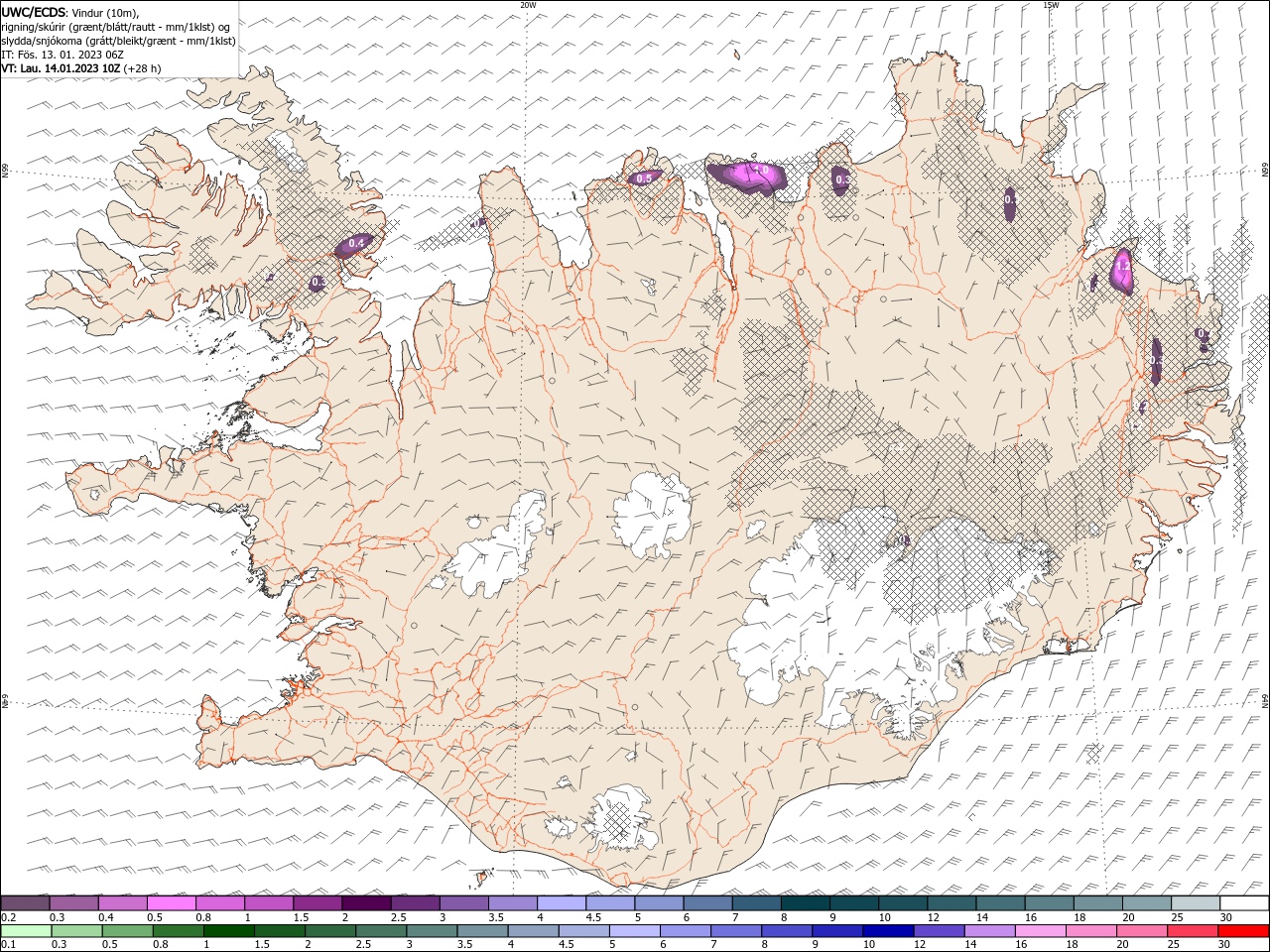Click the dark mauve 0.2 swatch in upper legend
The image size is (1270, 952).
pos(26,903)
